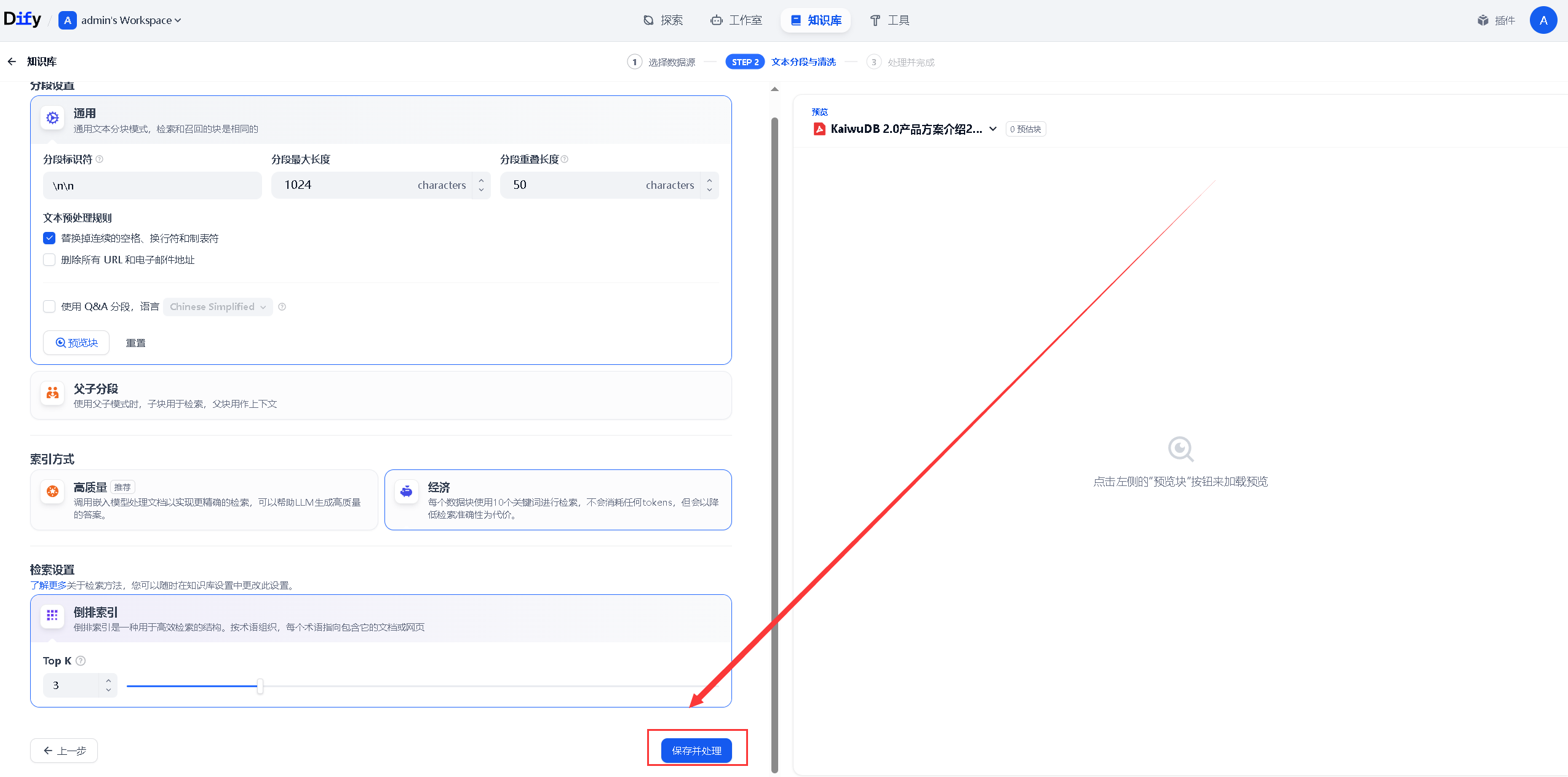1568x777 pixels.
Task: Open the 插件 plugins icon
Action: (x=1483, y=20)
